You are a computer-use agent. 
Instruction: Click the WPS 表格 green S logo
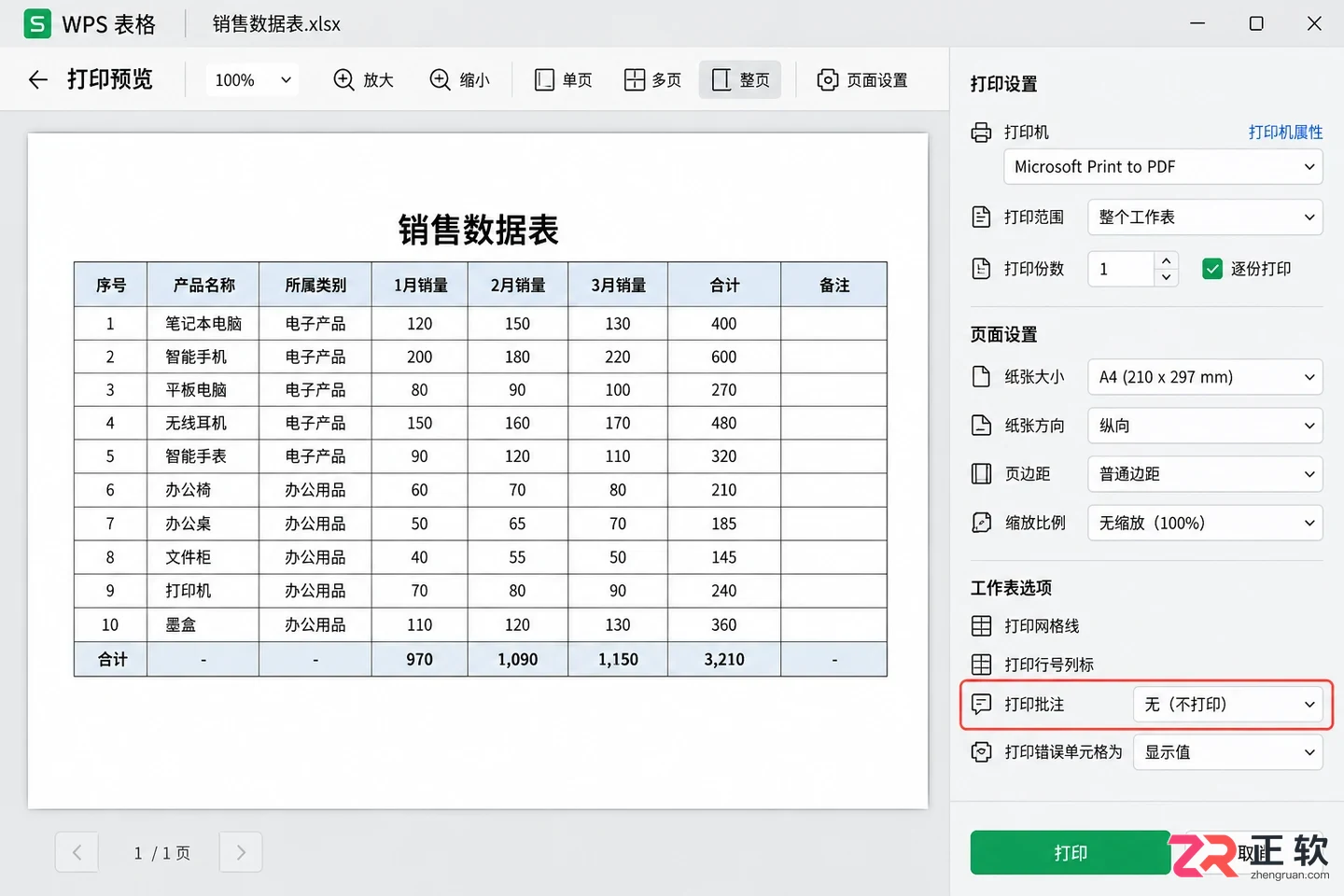point(36,23)
